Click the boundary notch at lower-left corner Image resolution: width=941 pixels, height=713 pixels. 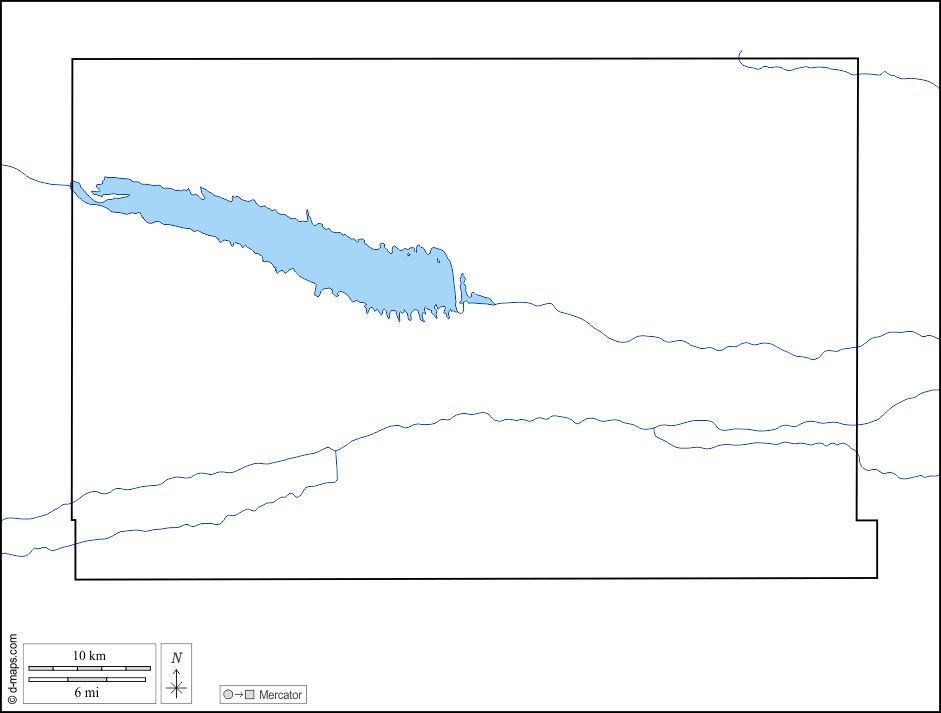[x=74, y=520]
